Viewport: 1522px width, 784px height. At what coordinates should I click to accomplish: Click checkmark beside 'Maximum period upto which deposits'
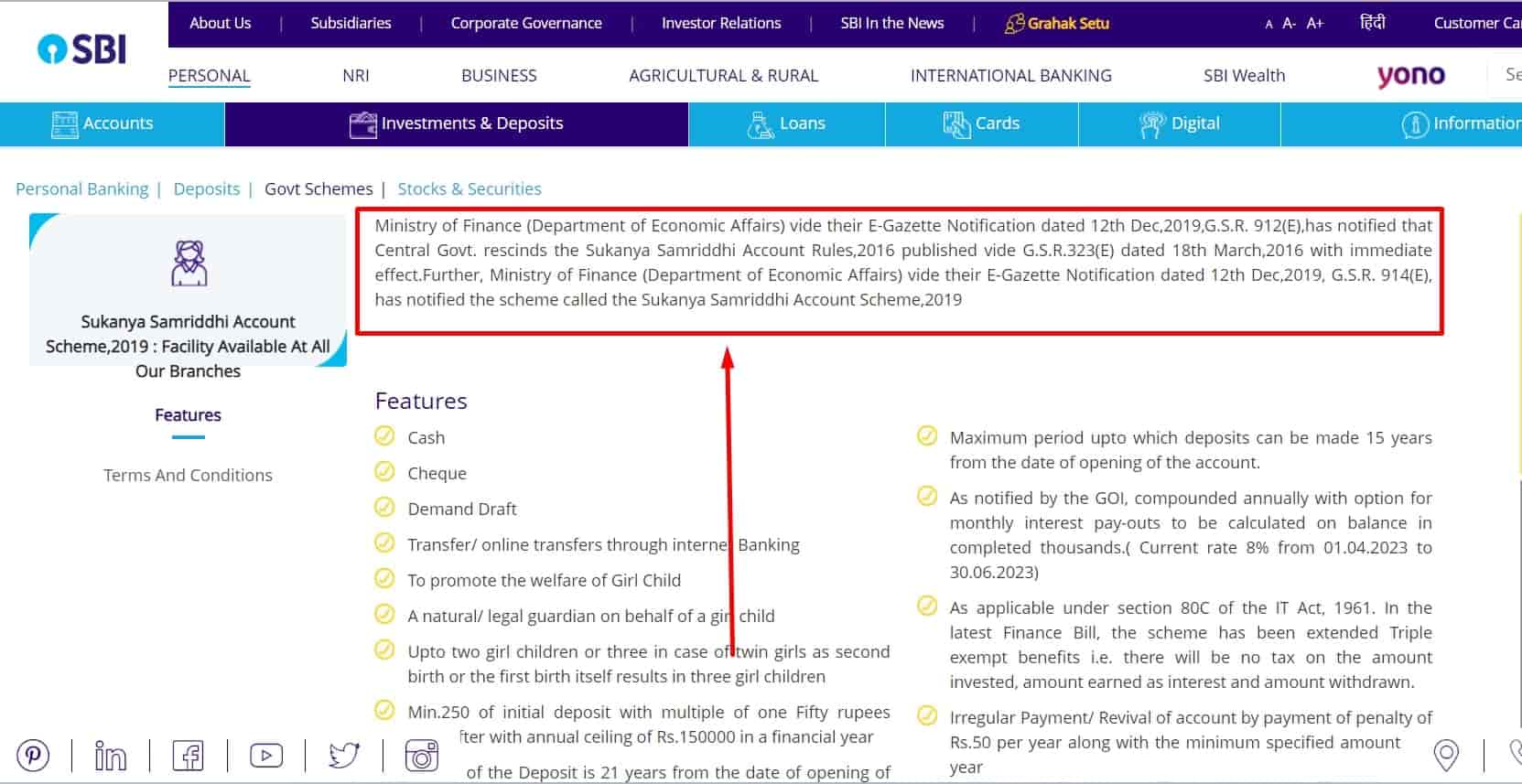(927, 436)
